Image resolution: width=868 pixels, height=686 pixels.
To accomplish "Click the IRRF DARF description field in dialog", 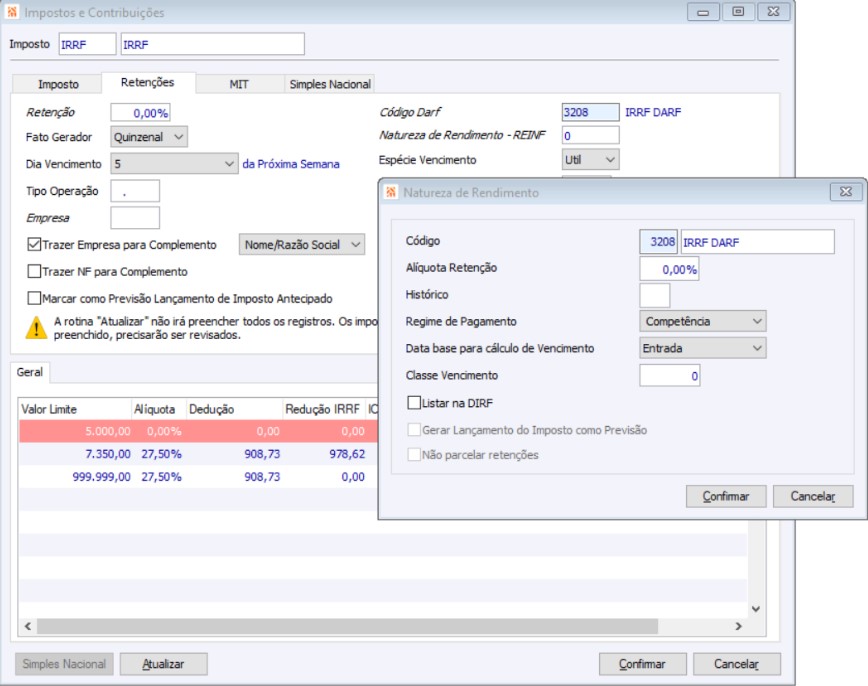I will (757, 242).
